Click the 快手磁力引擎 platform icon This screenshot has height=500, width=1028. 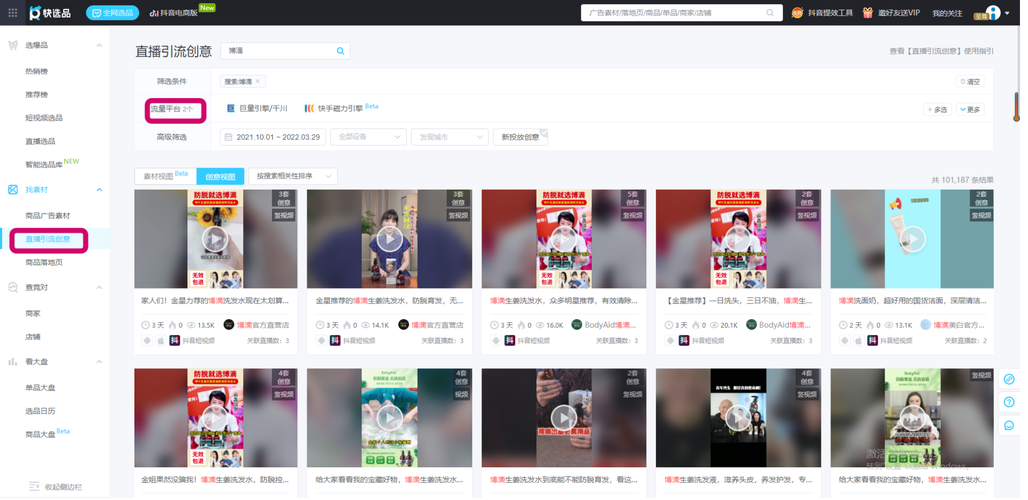309,109
